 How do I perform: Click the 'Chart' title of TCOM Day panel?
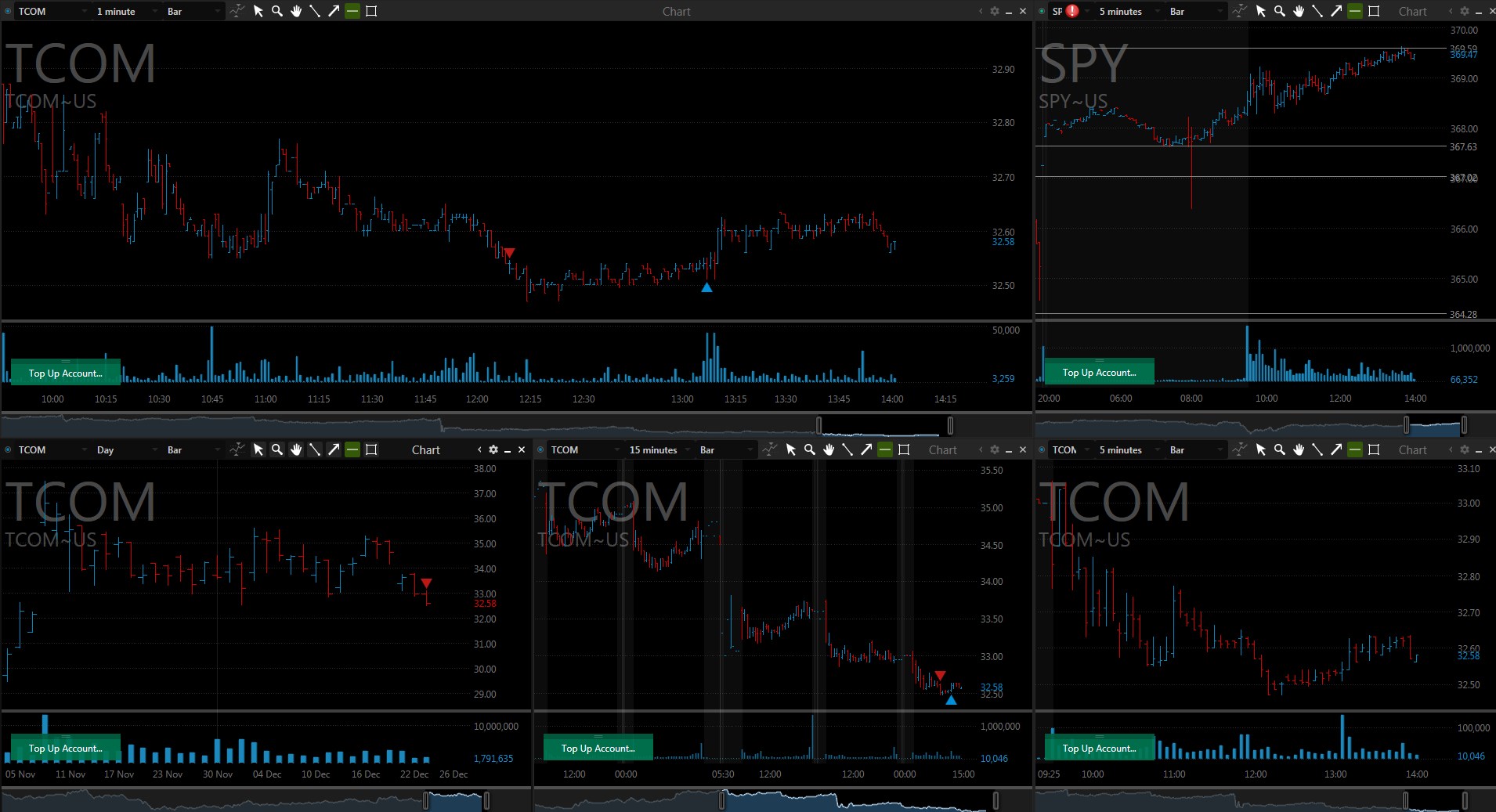426,449
